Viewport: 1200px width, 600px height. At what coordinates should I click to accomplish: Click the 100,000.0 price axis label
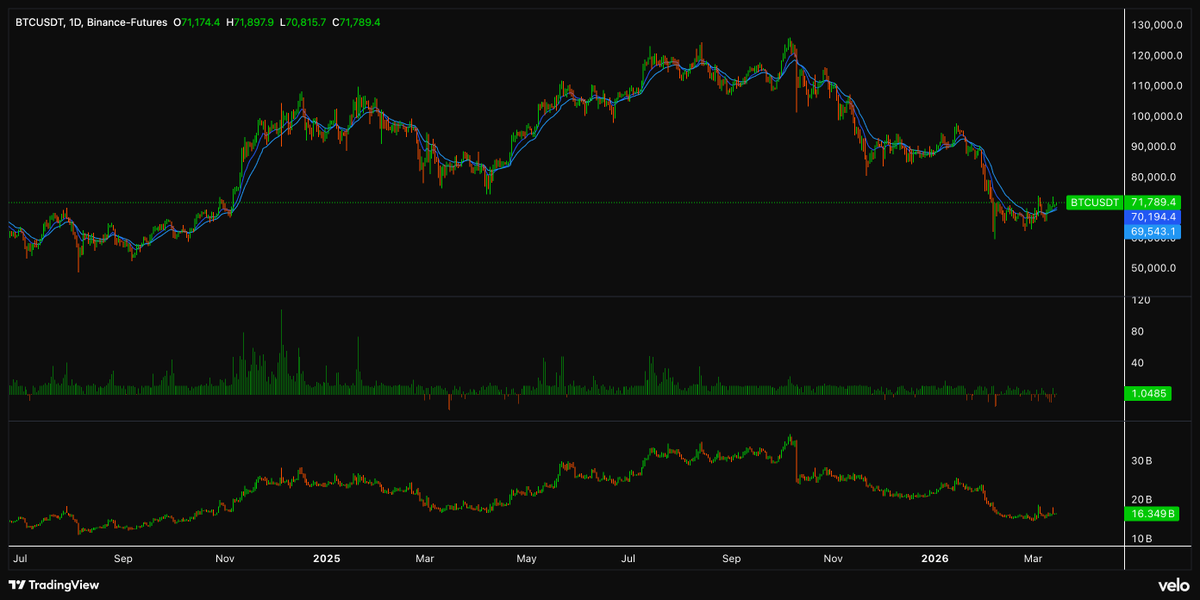pos(1155,117)
